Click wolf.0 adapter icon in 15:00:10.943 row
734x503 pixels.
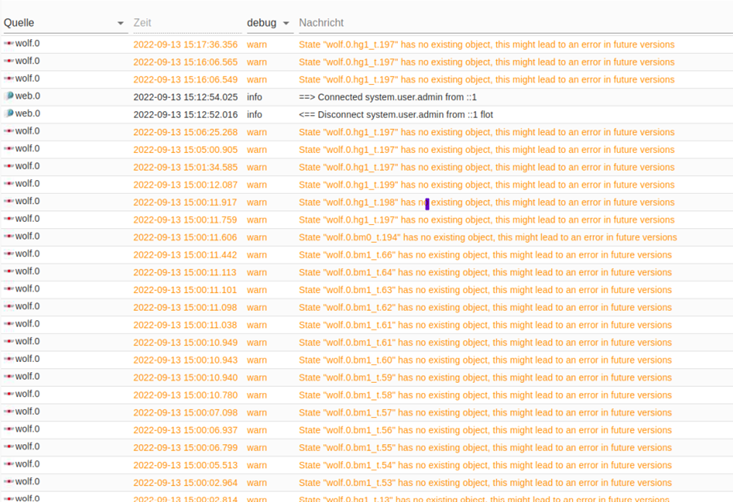[x=8, y=359]
